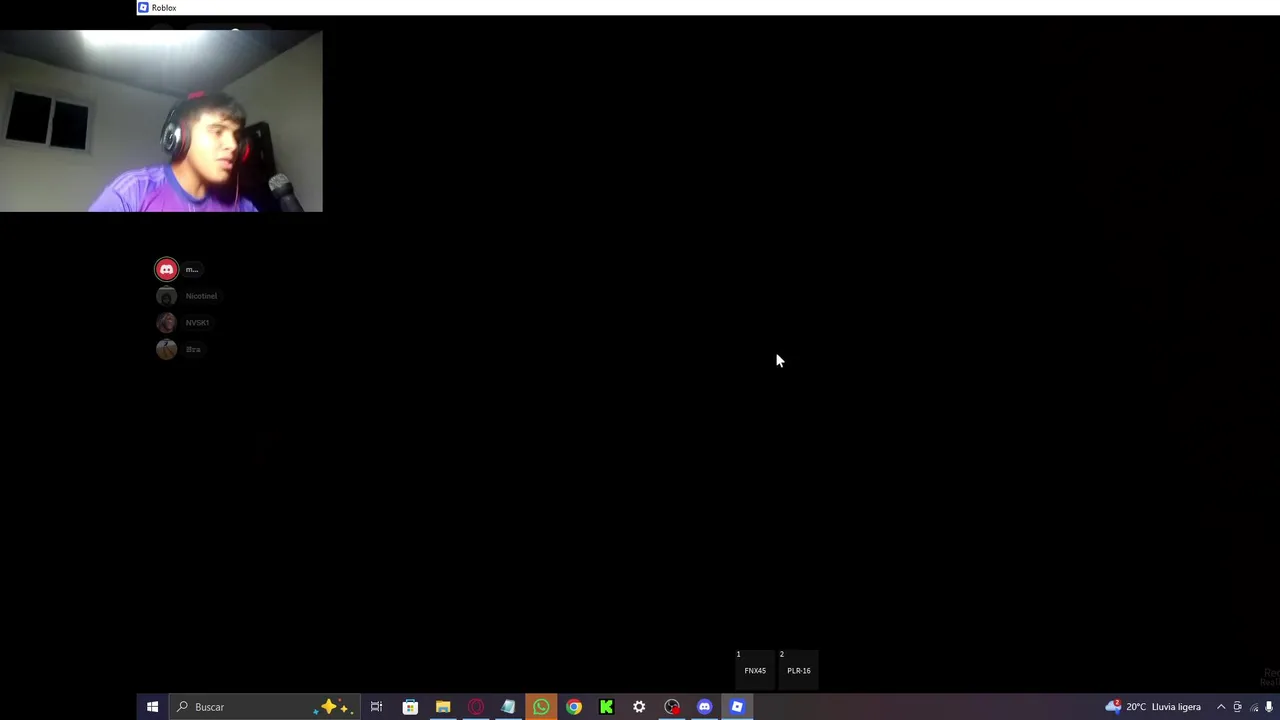1280x720 pixels.
Task: Open File Explorer from the taskbar
Action: point(443,707)
